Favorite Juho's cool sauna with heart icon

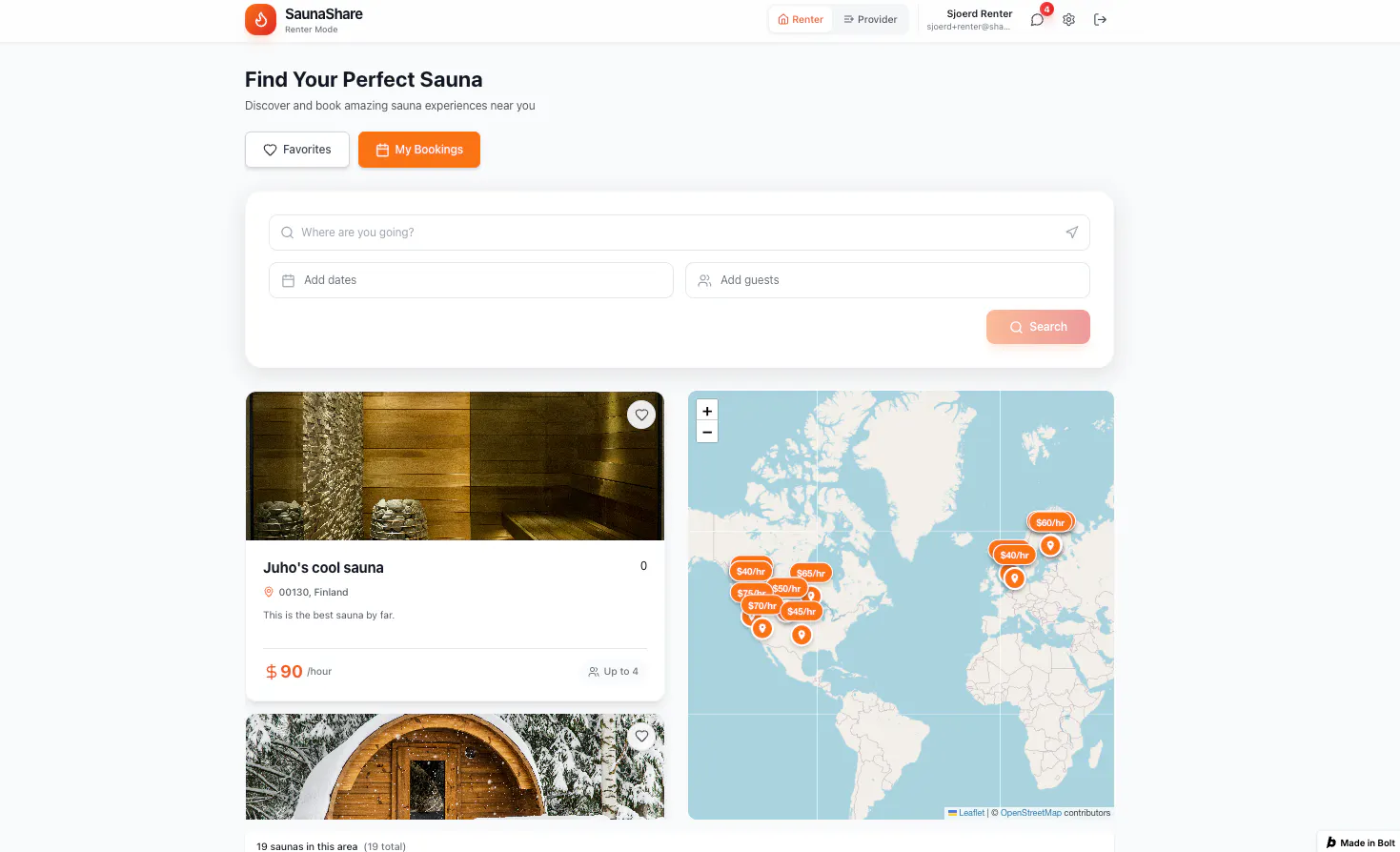click(x=641, y=415)
